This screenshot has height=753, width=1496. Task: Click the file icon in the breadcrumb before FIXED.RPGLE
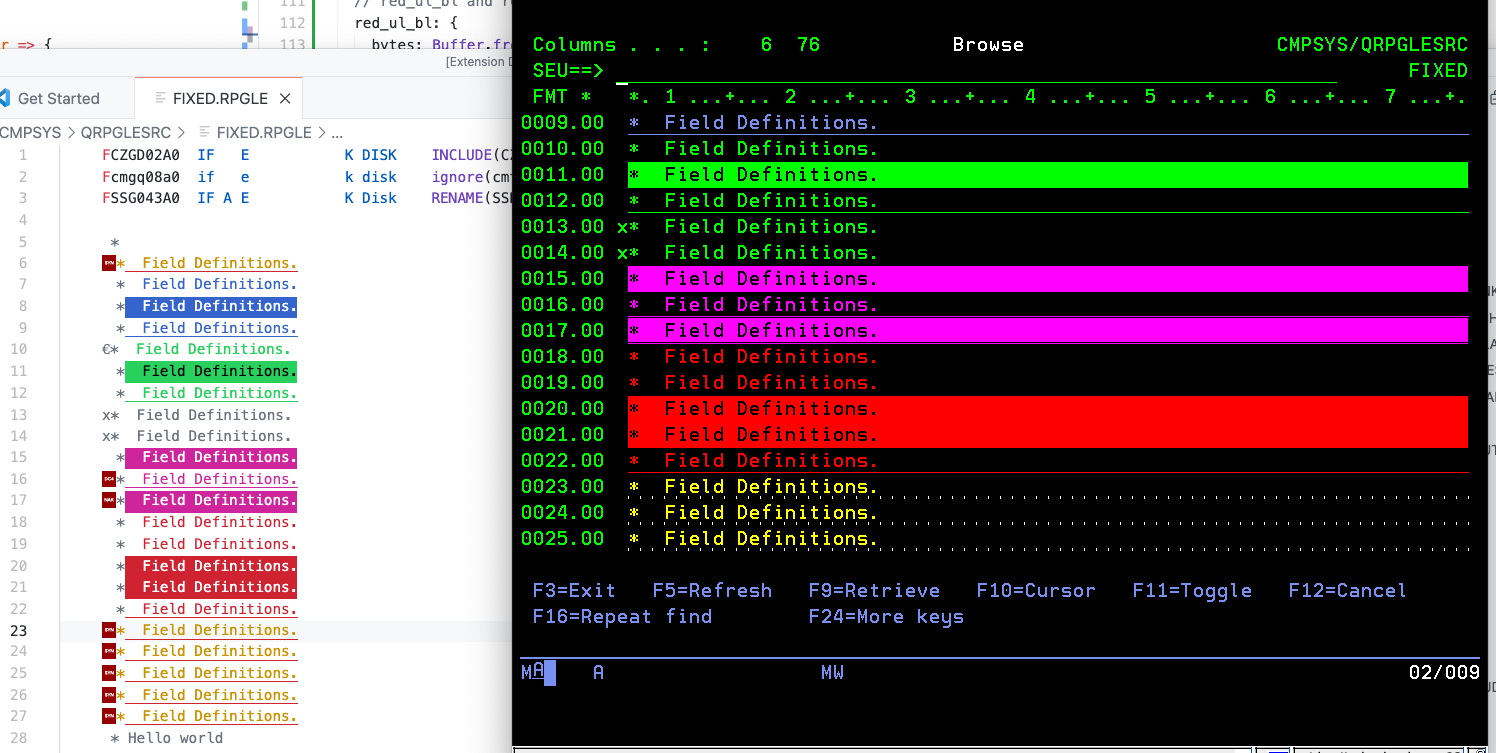[205, 132]
